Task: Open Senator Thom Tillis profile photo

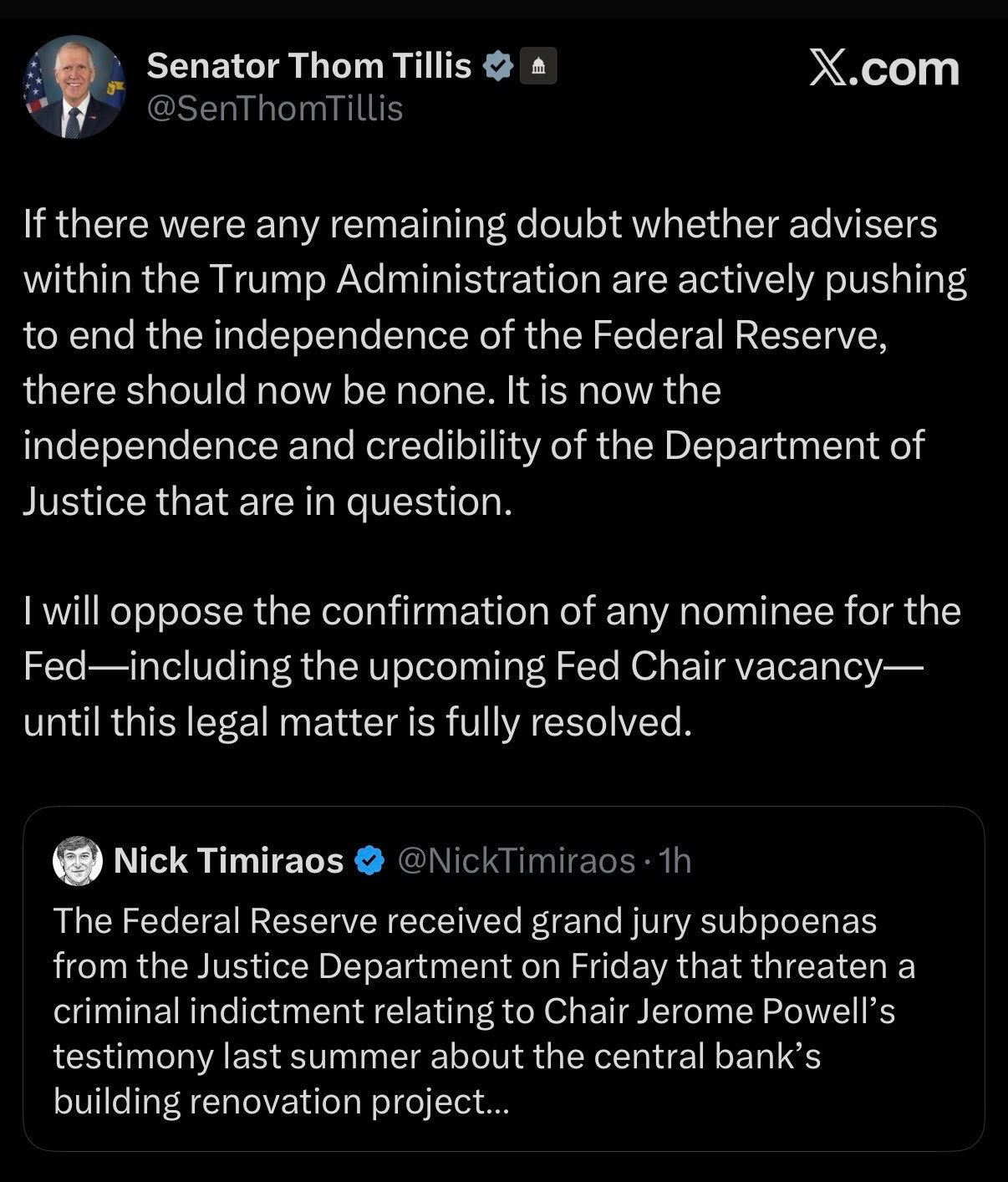Action: tap(74, 87)
